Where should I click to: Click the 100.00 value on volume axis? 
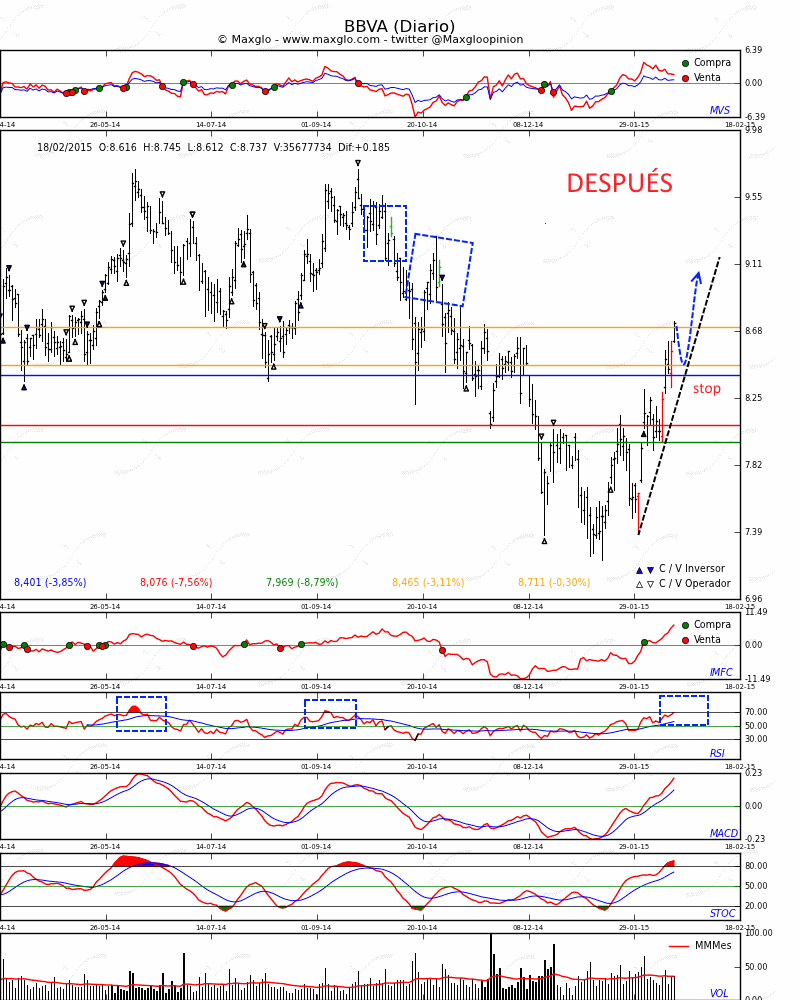tap(759, 933)
